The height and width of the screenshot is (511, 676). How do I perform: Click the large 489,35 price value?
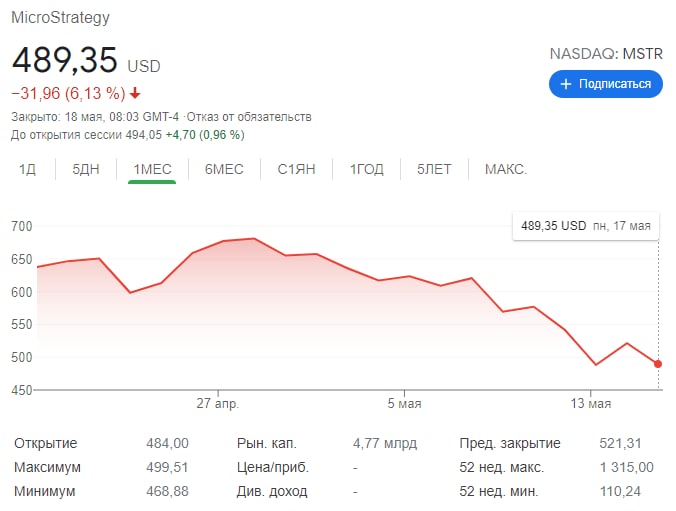click(x=65, y=60)
